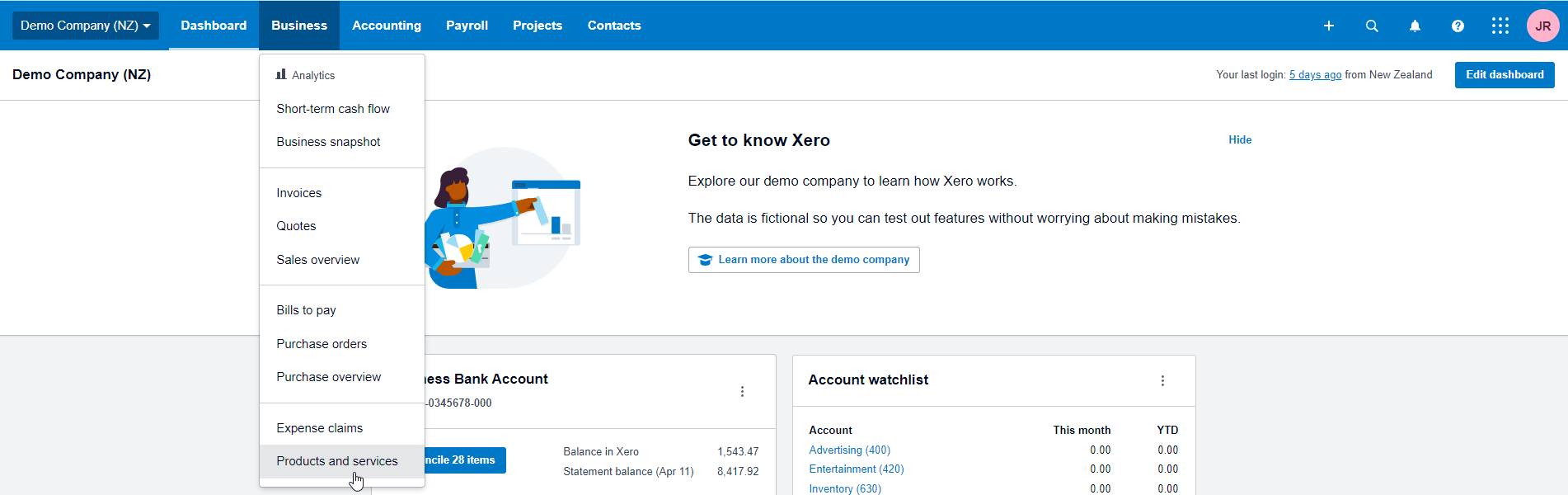
Task: Open the Accounting menu
Action: click(x=387, y=26)
